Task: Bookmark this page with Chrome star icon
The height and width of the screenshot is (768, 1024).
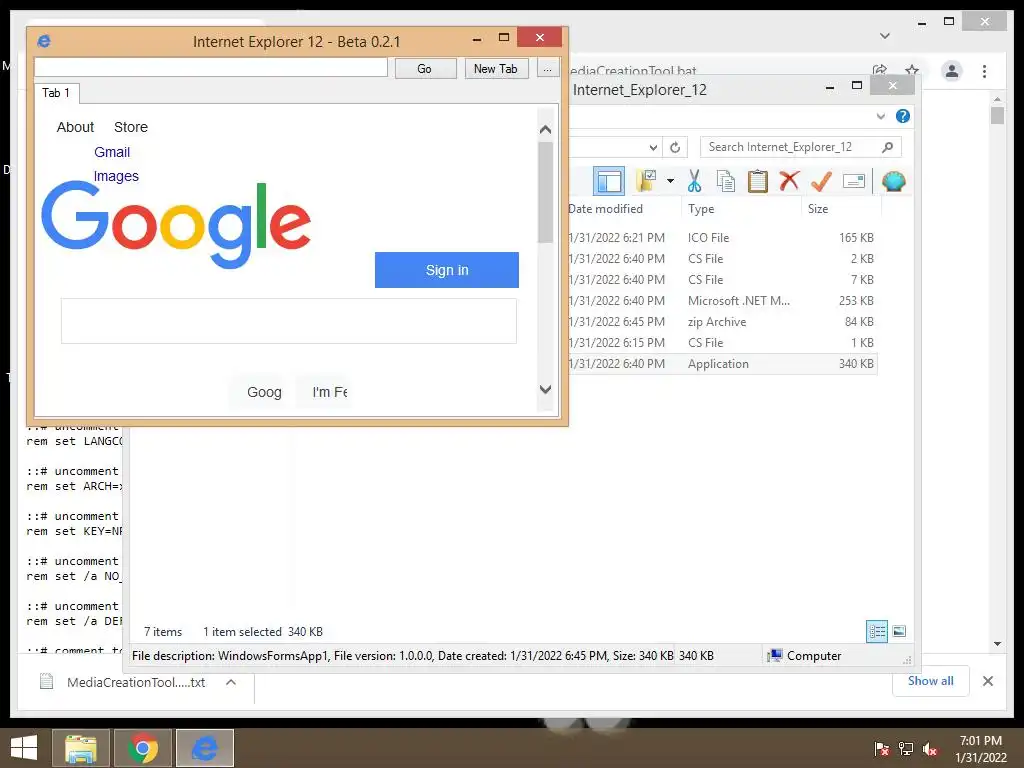Action: tap(912, 70)
